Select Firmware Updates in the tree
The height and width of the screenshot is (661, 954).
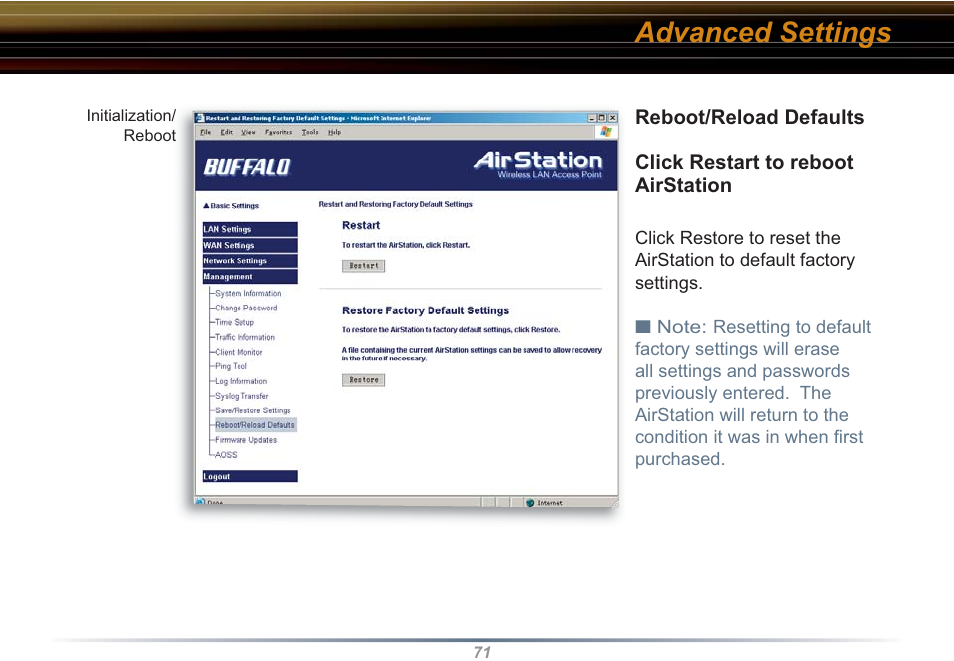(246, 440)
